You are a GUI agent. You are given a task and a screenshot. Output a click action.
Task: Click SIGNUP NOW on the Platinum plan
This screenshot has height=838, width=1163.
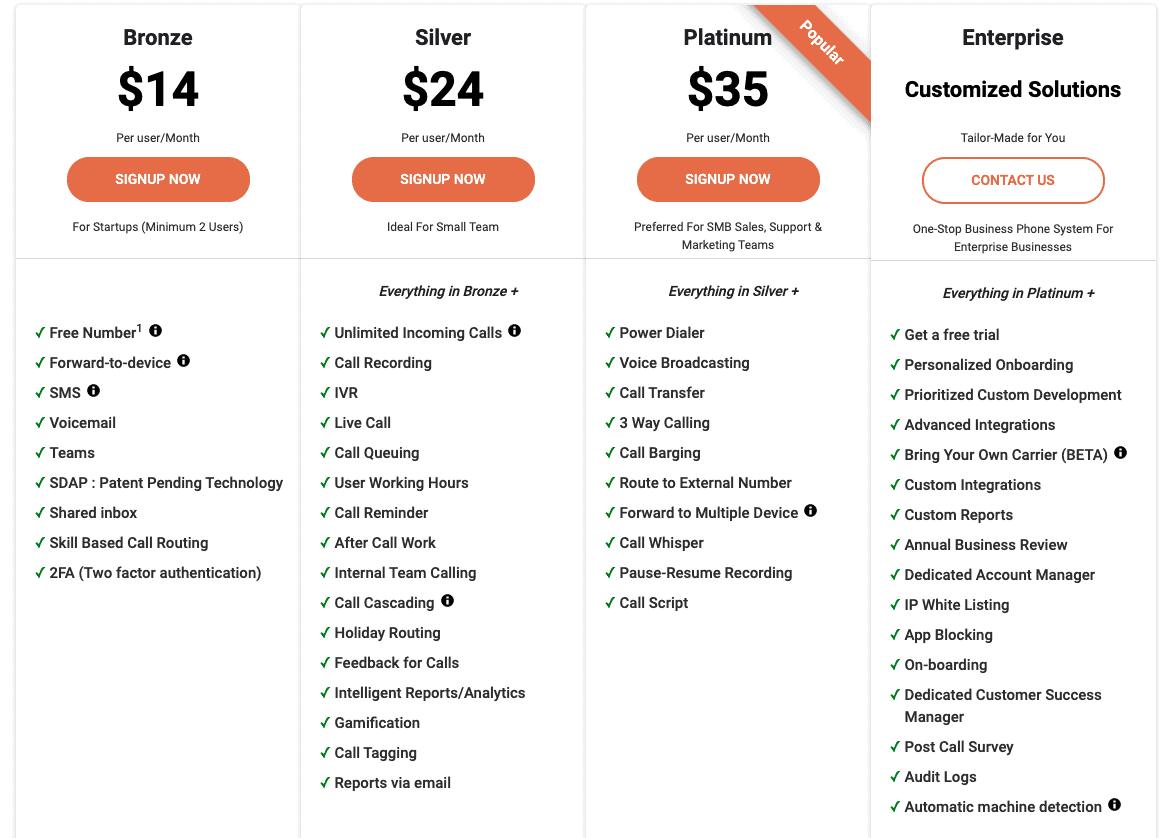pos(728,180)
